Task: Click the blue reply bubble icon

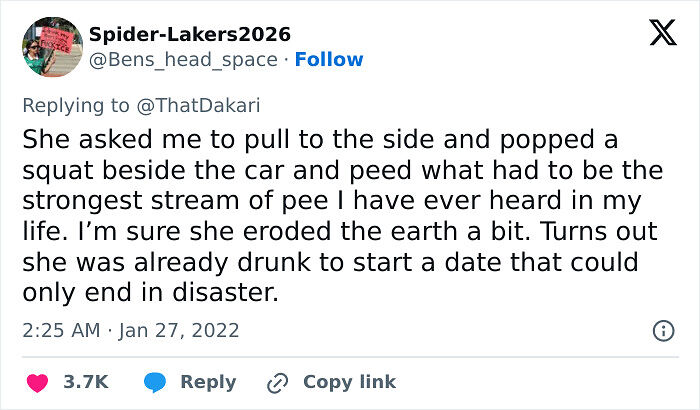Action: pyautogui.click(x=154, y=382)
